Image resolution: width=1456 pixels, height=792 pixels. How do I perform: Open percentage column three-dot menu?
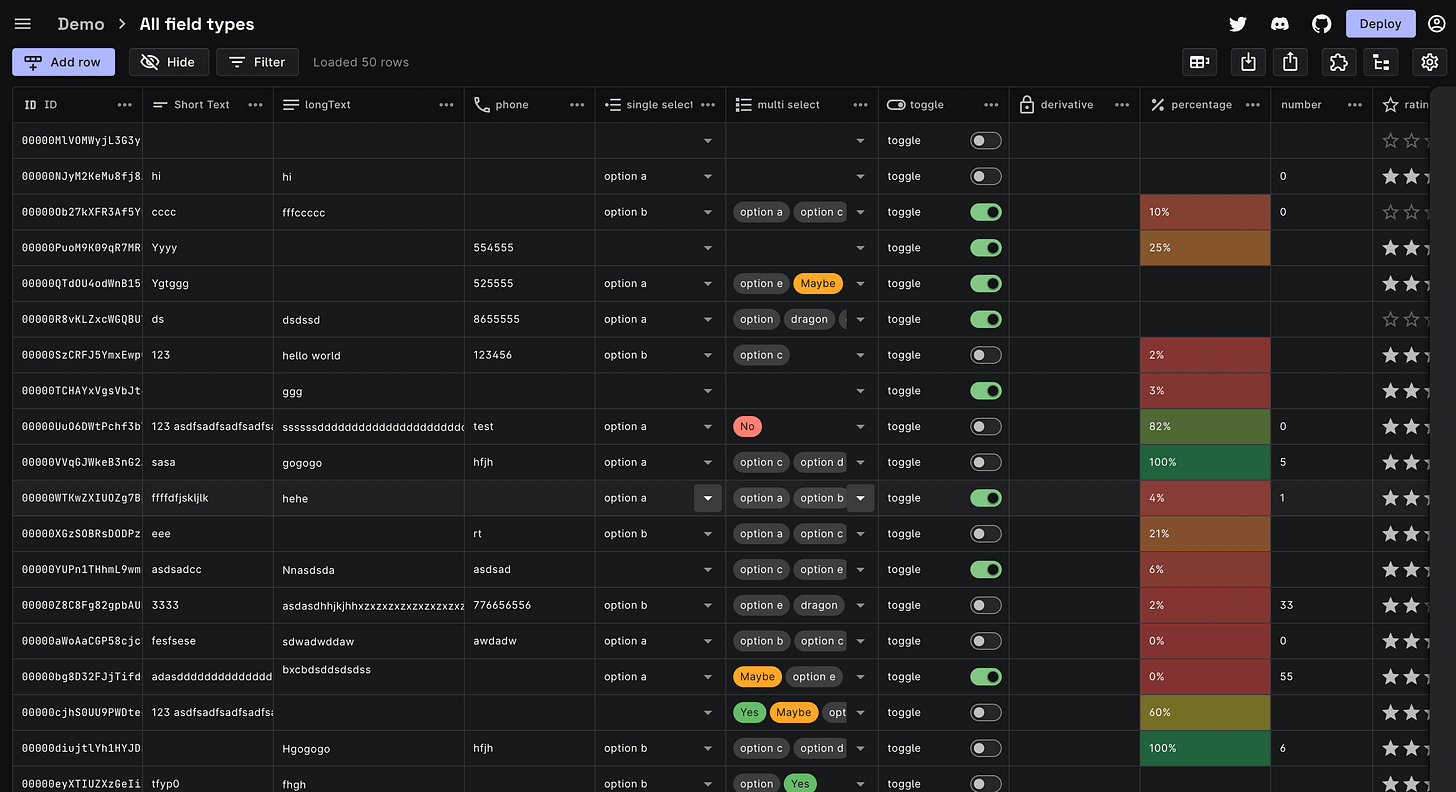point(1253,105)
